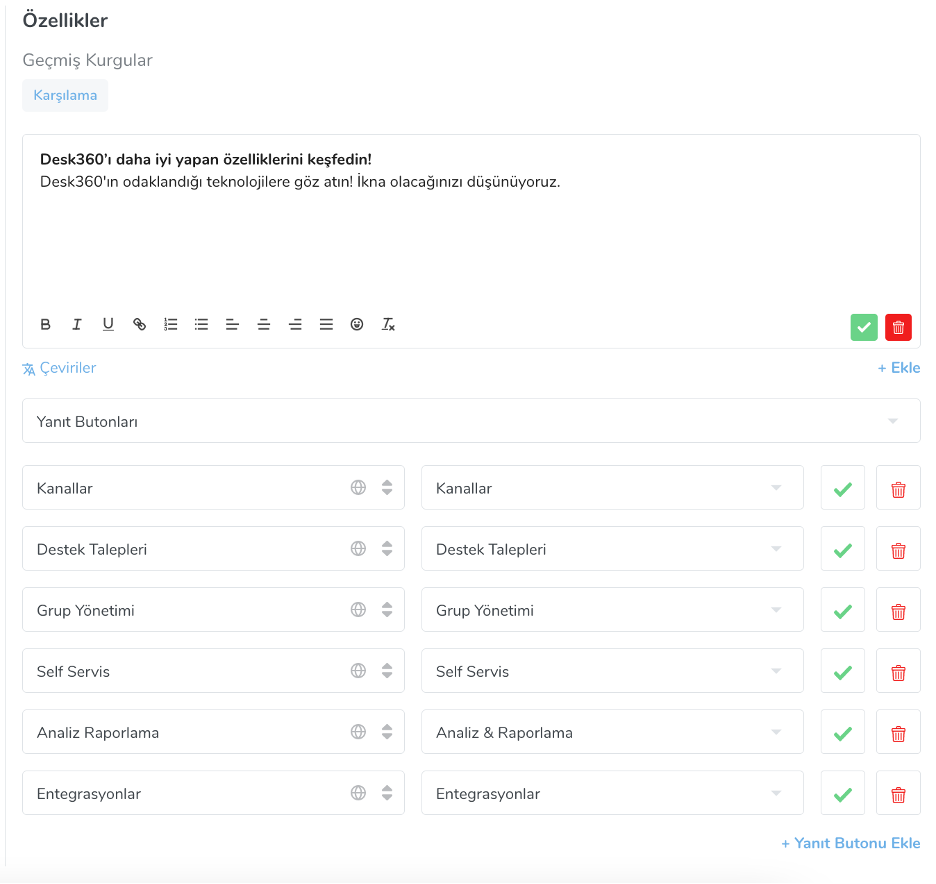Delete message with red trash button
936x884 pixels.
click(898, 327)
